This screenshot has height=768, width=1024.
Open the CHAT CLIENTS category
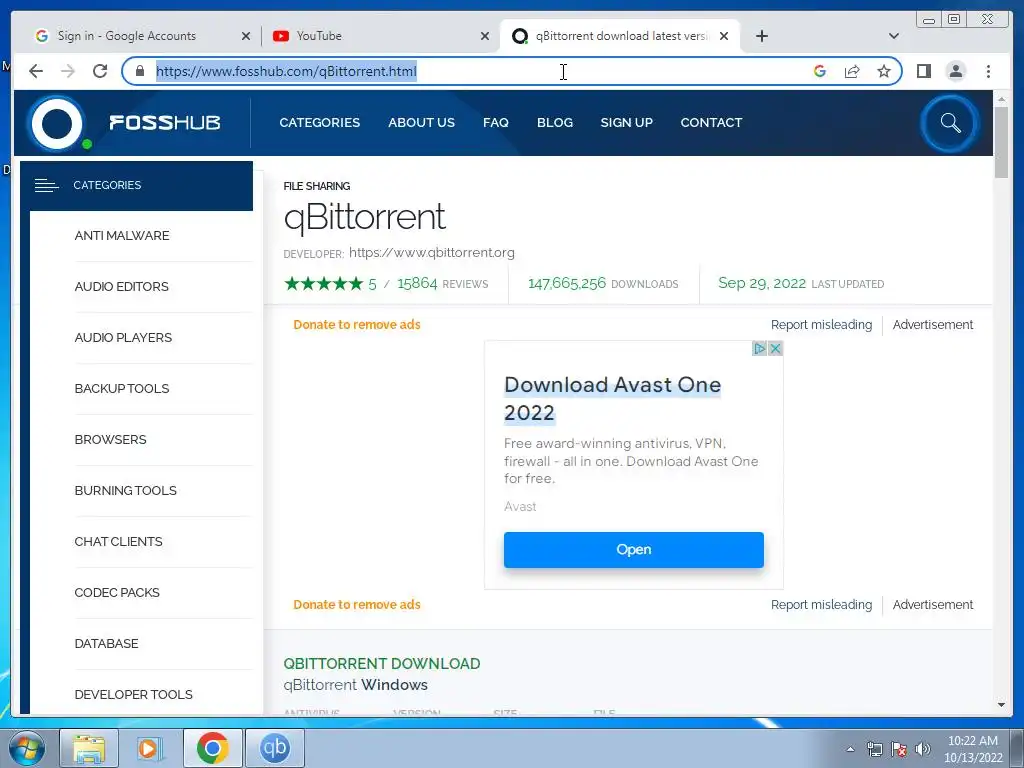click(x=118, y=541)
